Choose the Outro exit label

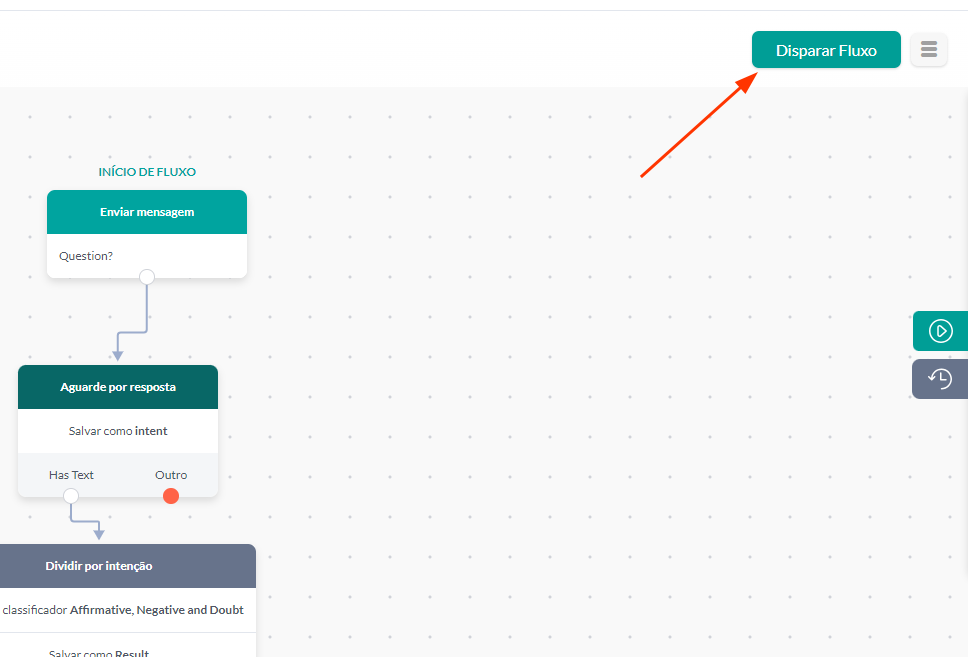pos(171,475)
